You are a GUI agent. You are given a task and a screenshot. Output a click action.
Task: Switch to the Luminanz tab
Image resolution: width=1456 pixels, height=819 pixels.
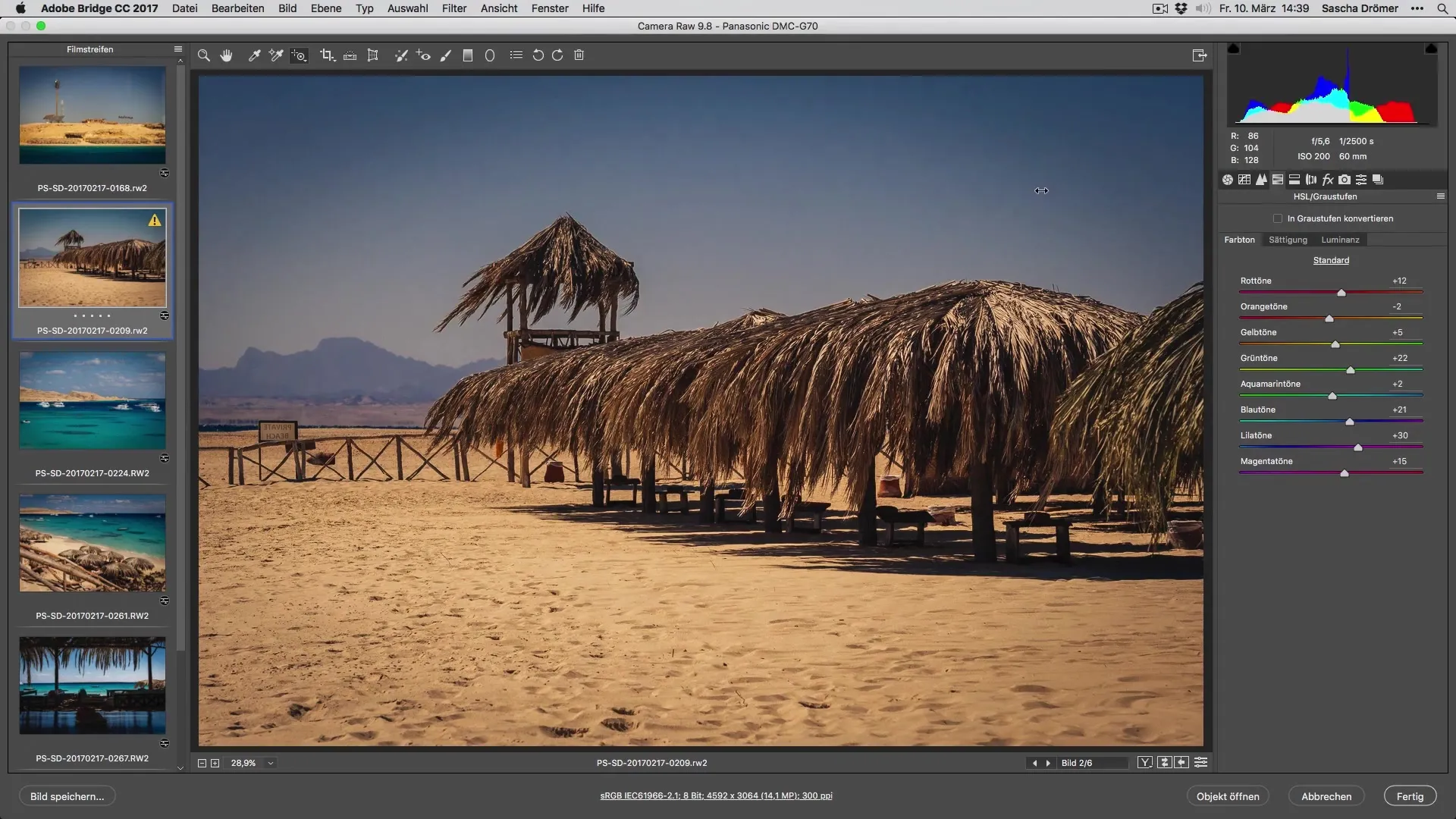1340,240
